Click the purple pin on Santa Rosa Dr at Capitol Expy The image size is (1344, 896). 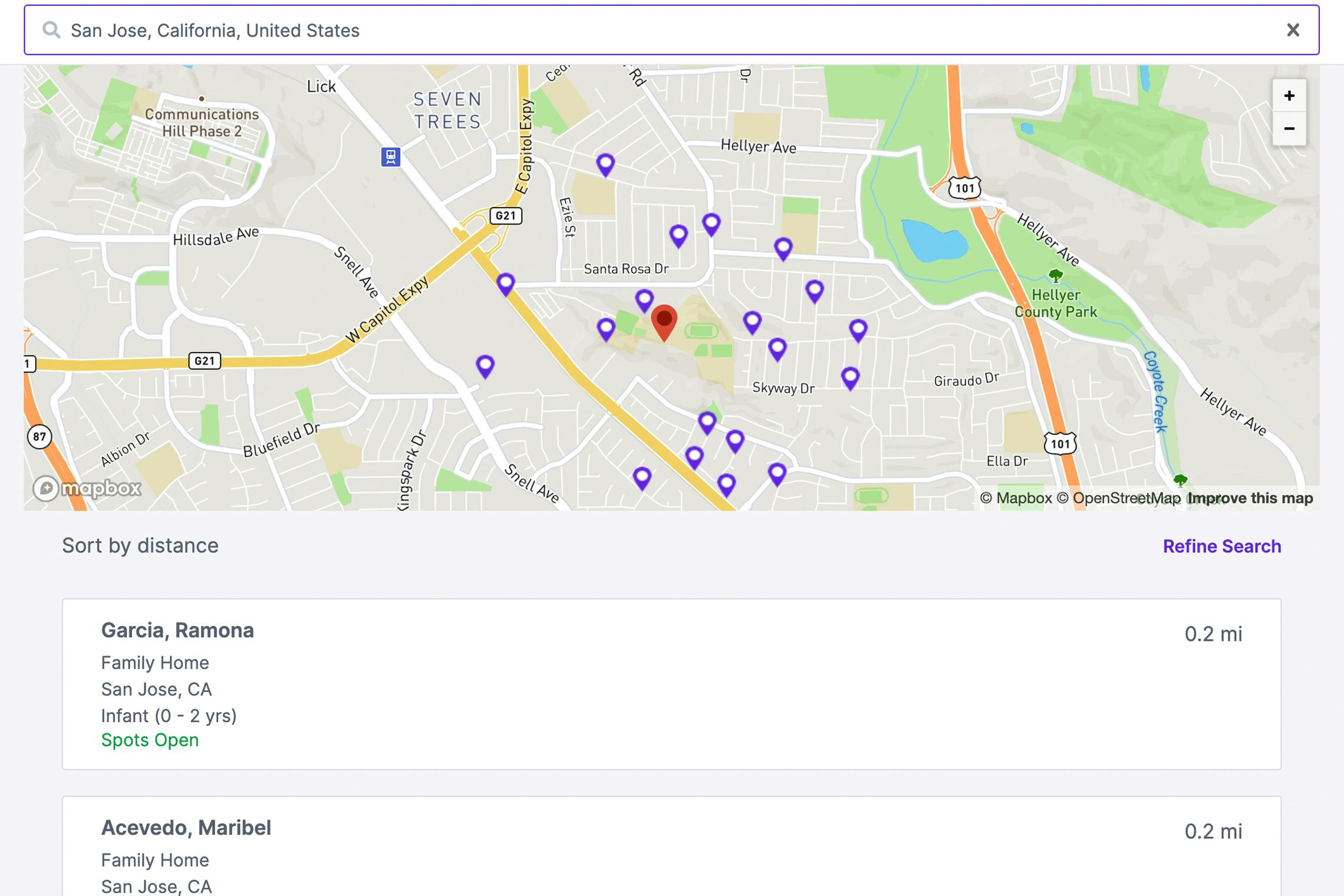click(x=506, y=283)
